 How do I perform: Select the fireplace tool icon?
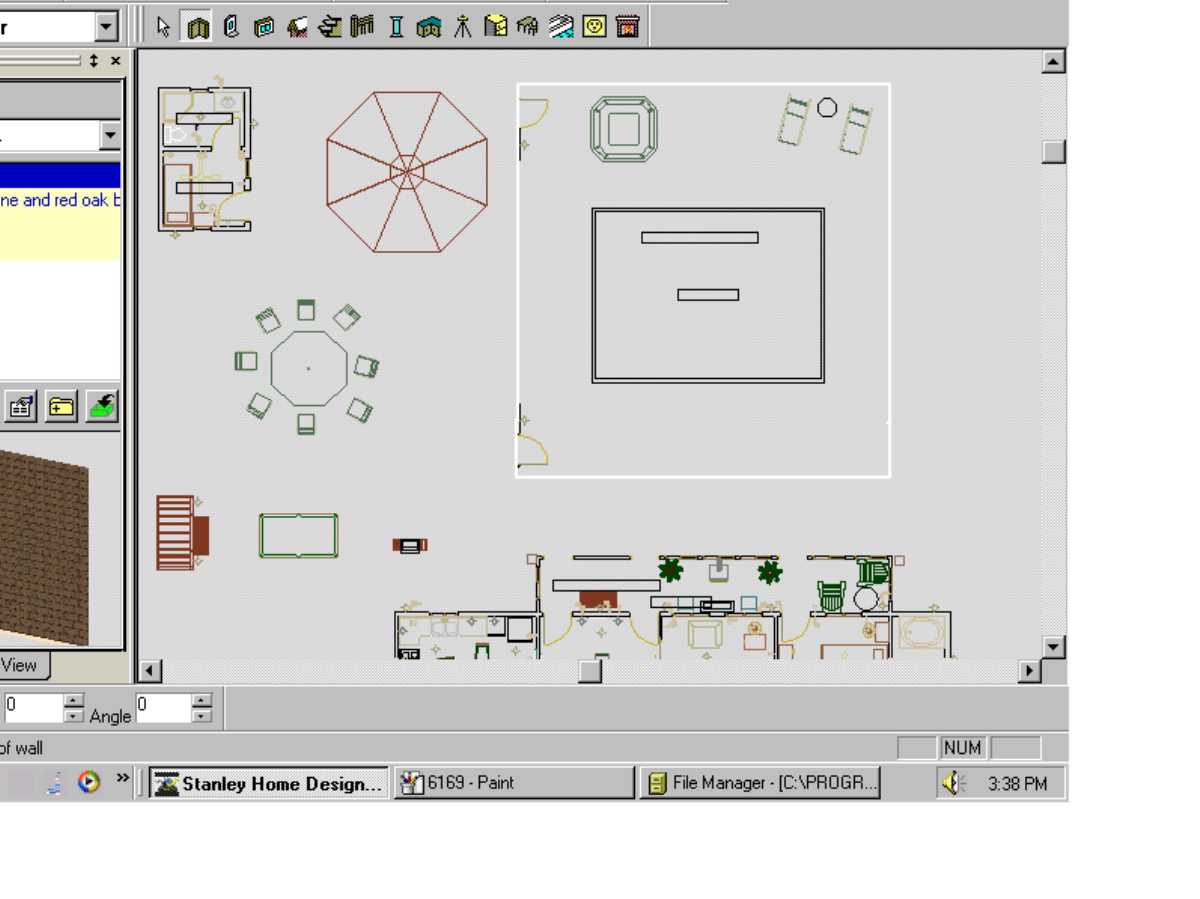(627, 27)
